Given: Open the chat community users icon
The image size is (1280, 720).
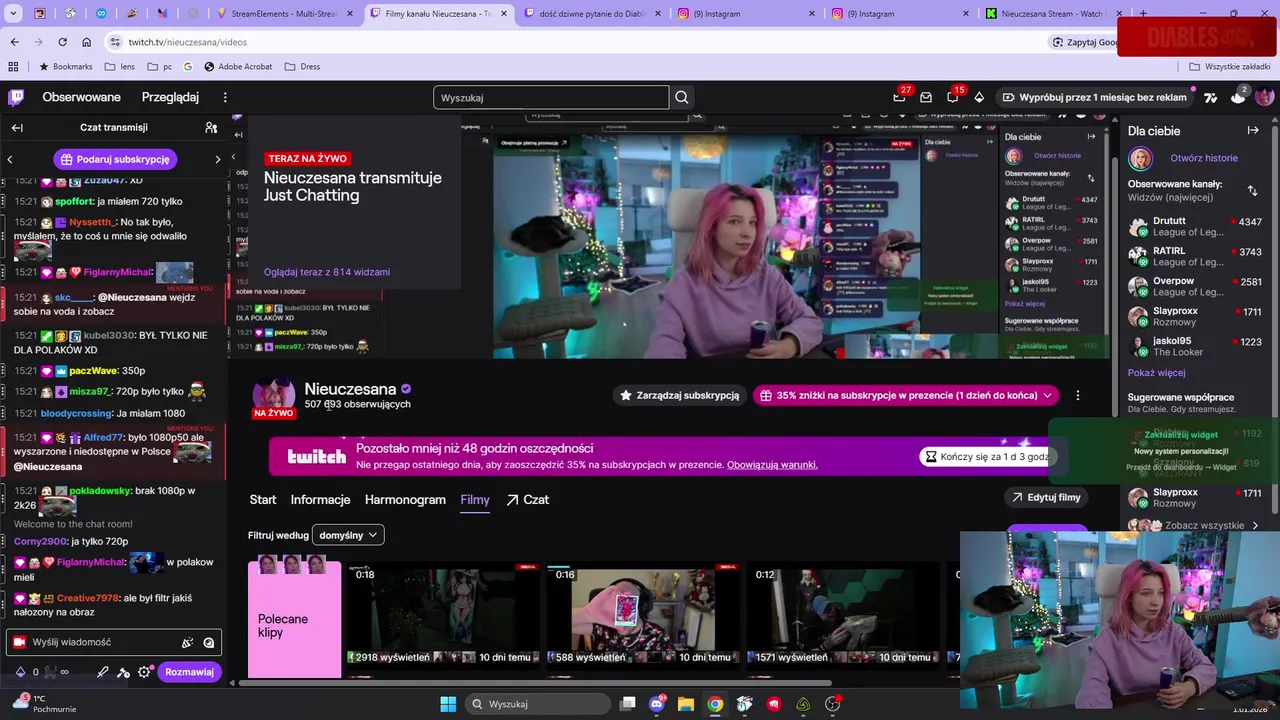Looking at the screenshot, I should pyautogui.click(x=211, y=127).
